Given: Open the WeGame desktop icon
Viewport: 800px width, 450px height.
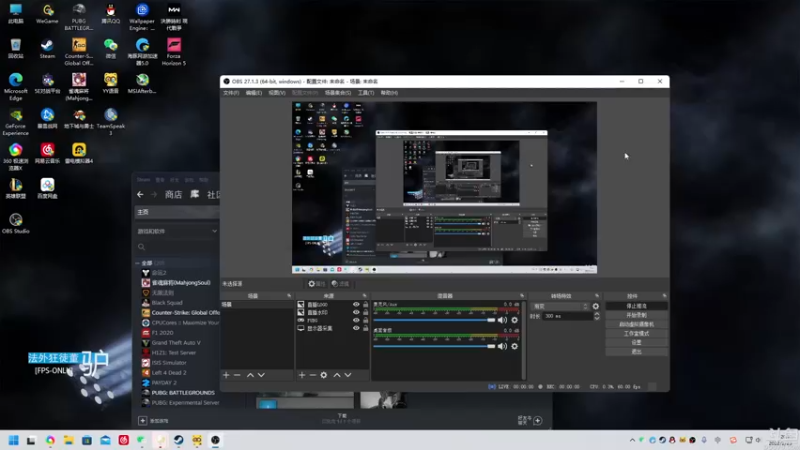Looking at the screenshot, I should [x=47, y=14].
